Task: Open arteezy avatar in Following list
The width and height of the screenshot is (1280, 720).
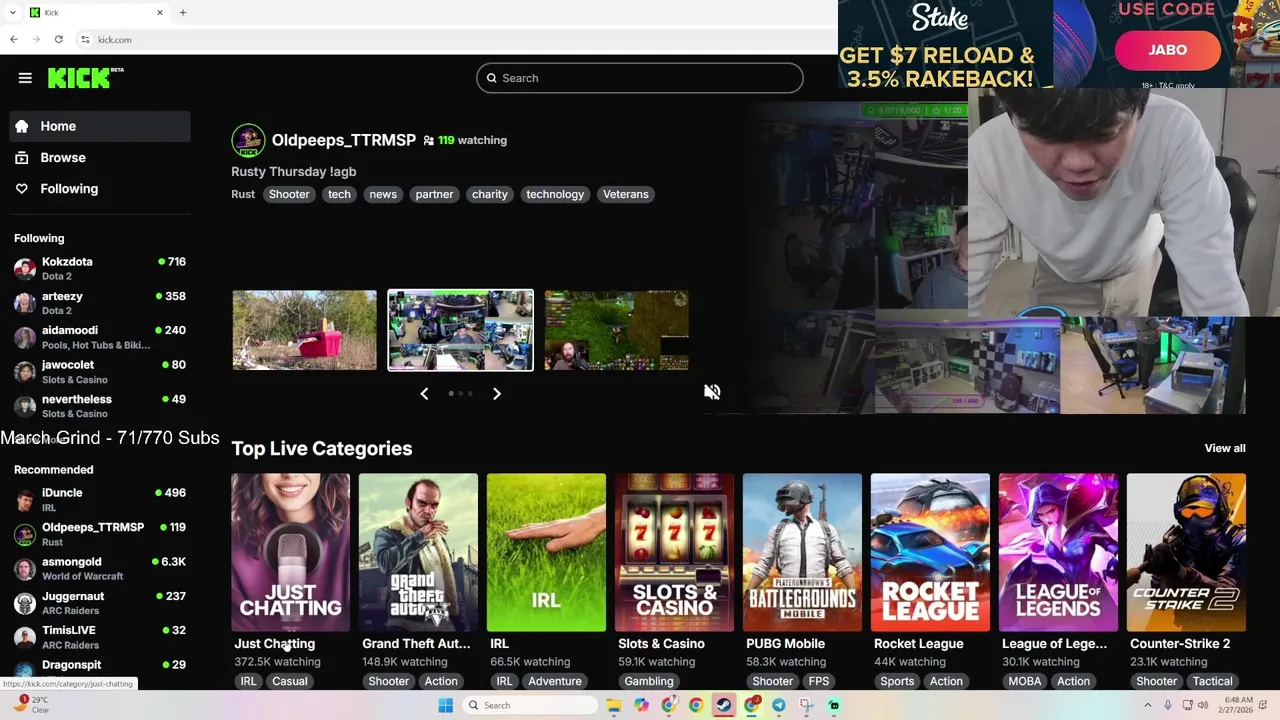Action: pos(25,303)
